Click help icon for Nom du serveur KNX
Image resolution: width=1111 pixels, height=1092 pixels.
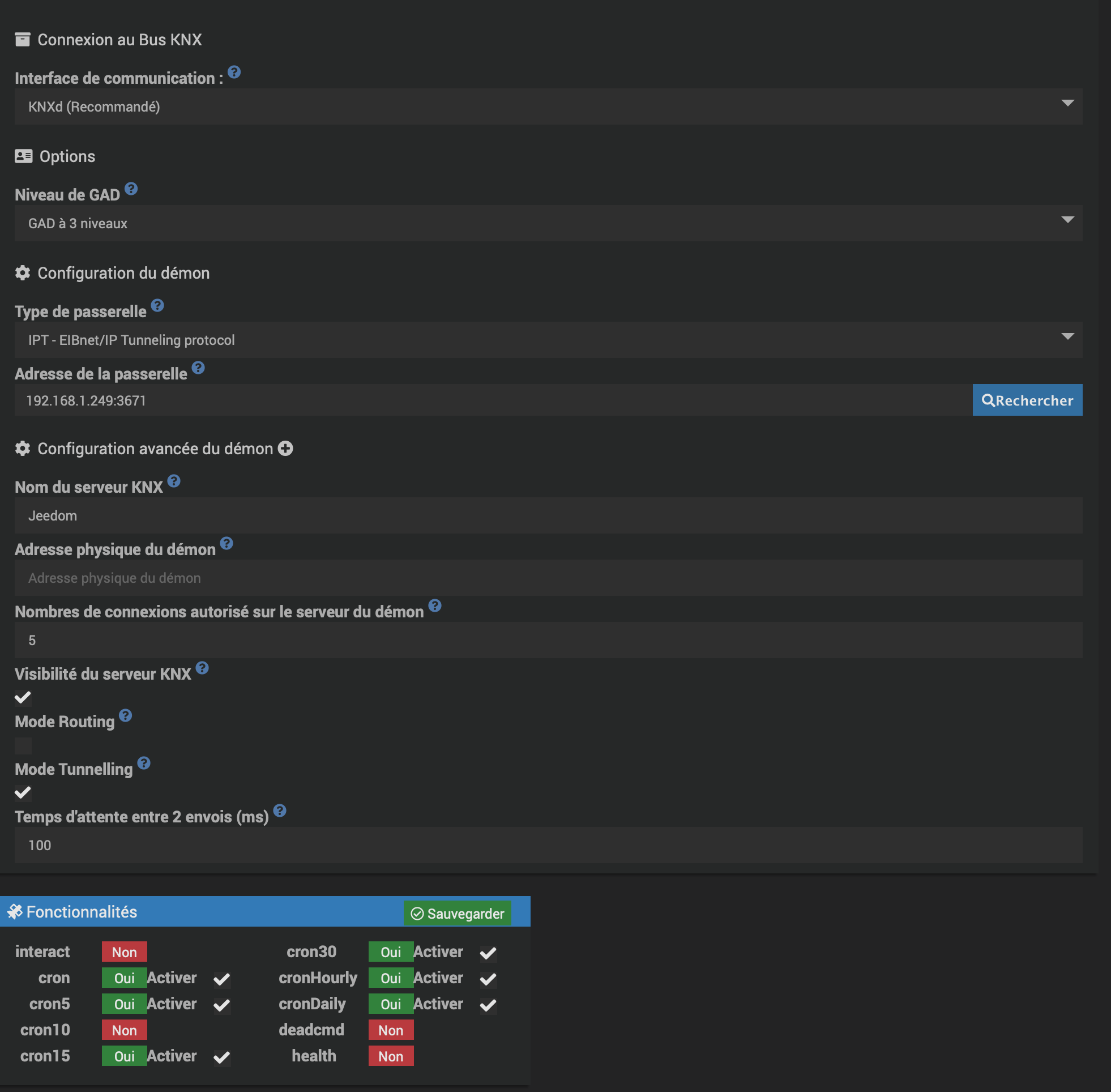[174, 481]
